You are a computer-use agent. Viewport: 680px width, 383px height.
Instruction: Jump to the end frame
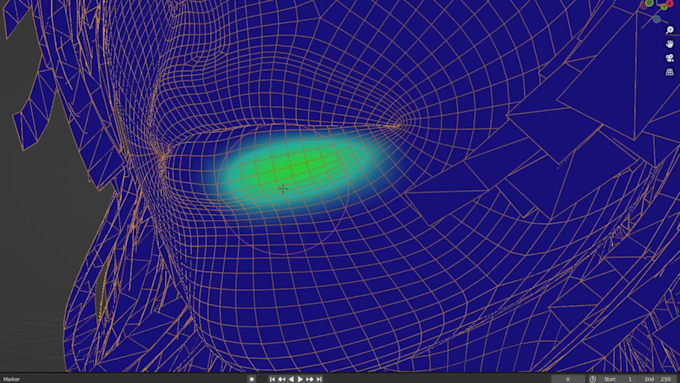coord(319,379)
